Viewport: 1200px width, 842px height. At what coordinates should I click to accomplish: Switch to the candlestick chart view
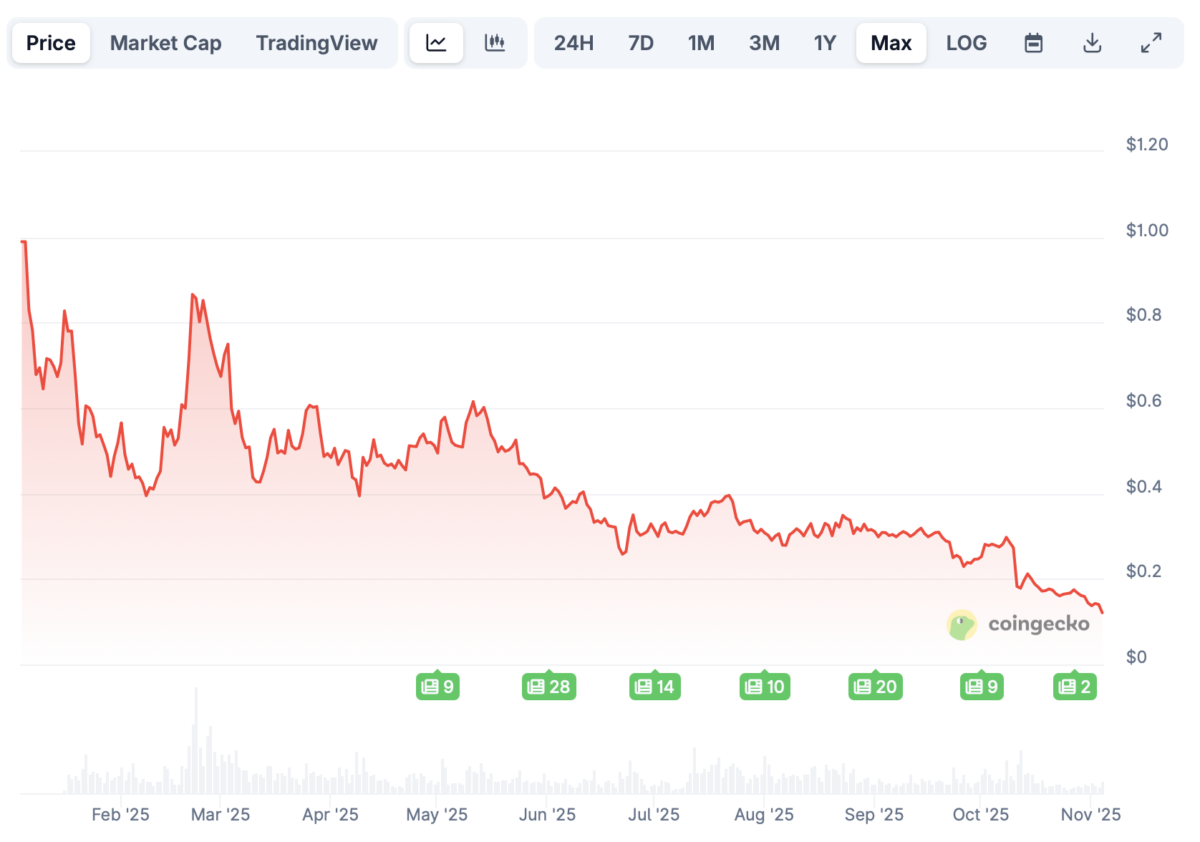496,42
